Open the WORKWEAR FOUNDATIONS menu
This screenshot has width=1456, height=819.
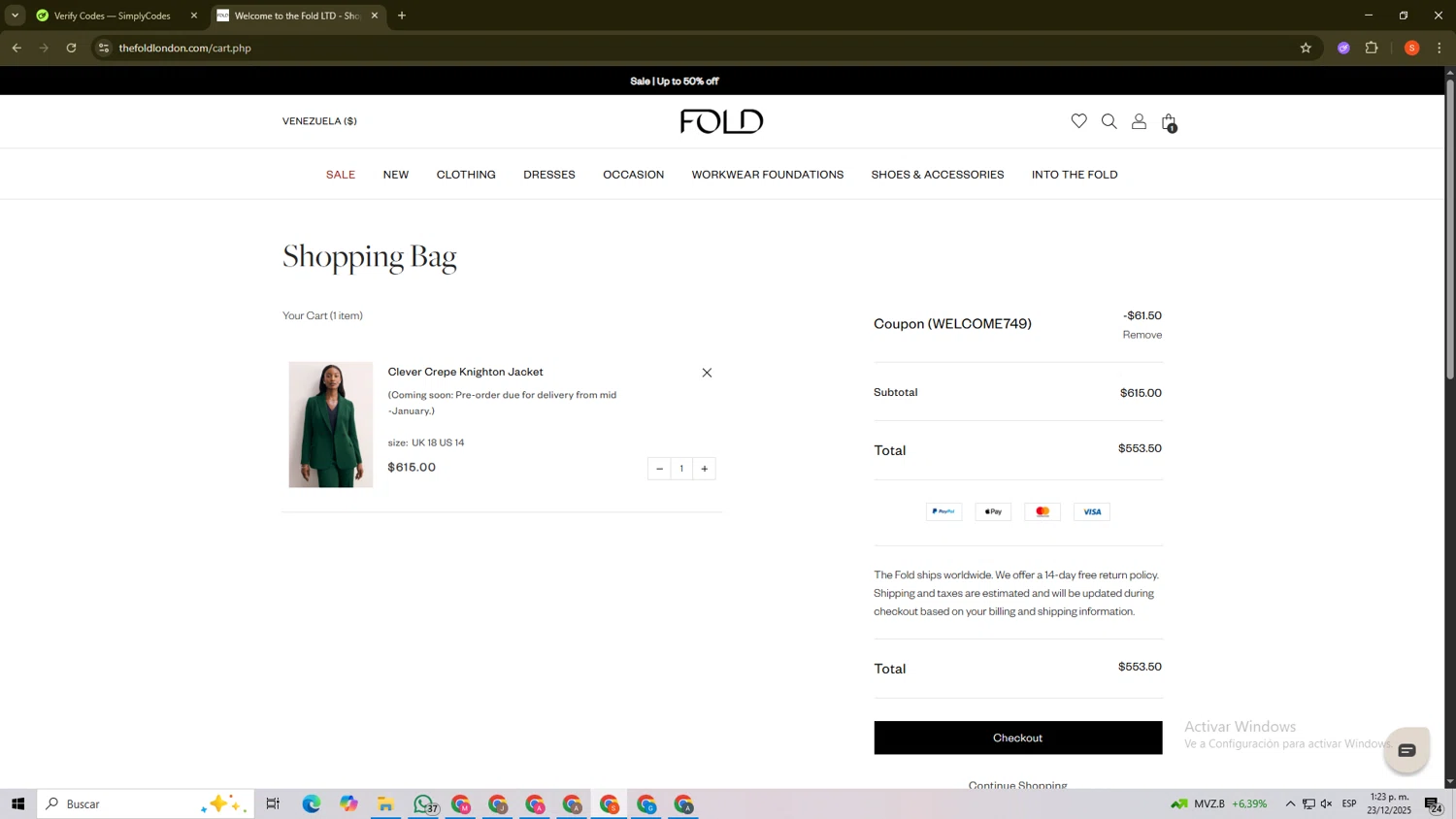[768, 175]
